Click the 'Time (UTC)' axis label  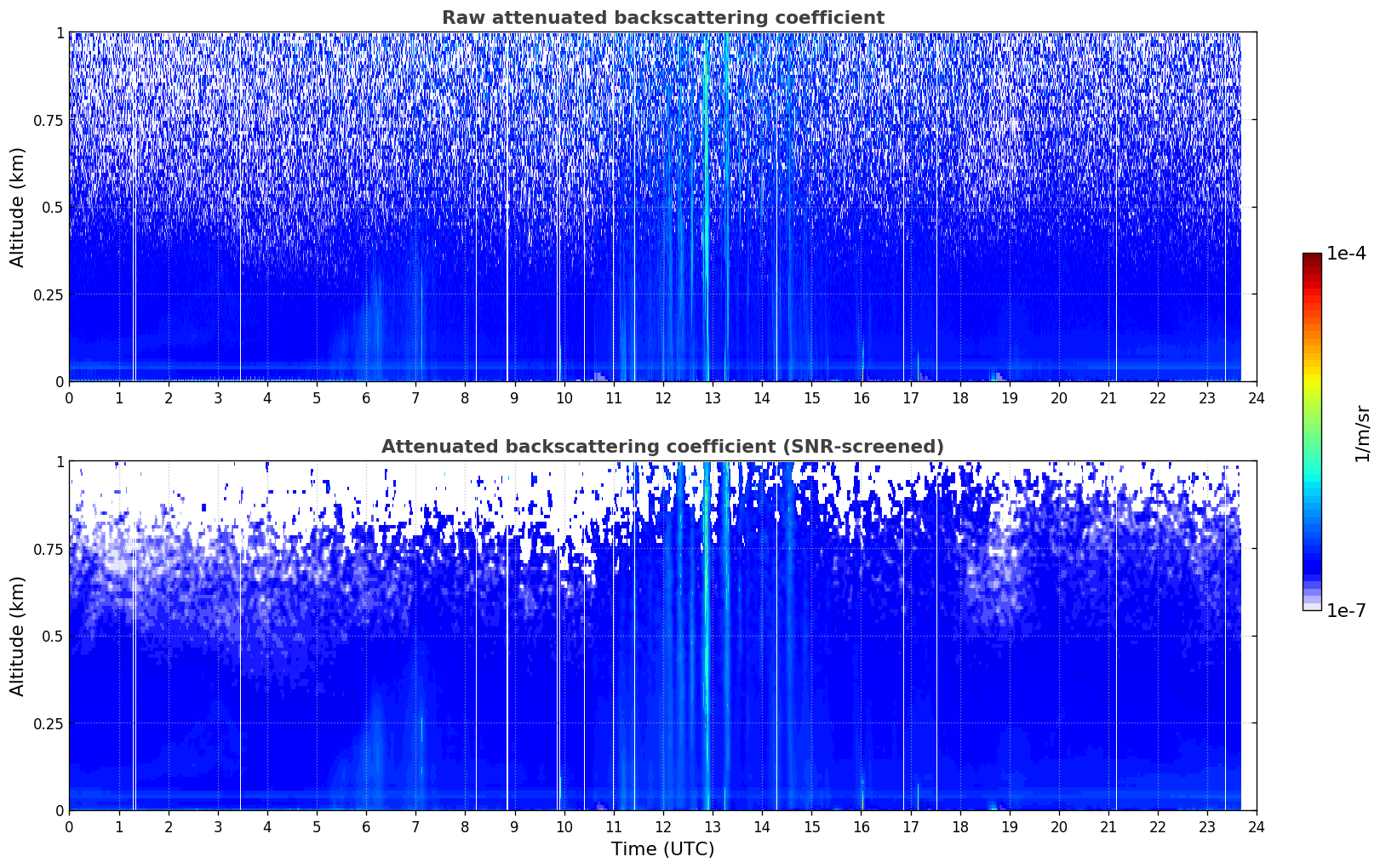662,848
